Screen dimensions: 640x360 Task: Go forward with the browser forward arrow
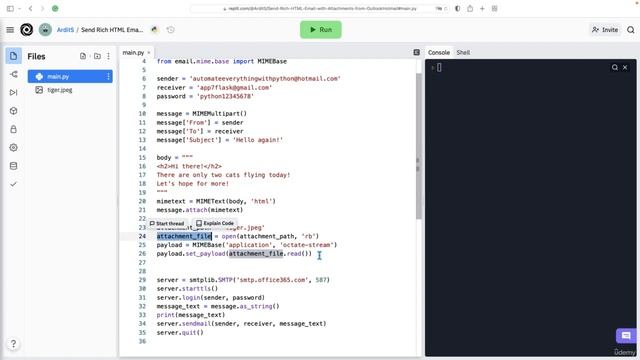point(42,8)
